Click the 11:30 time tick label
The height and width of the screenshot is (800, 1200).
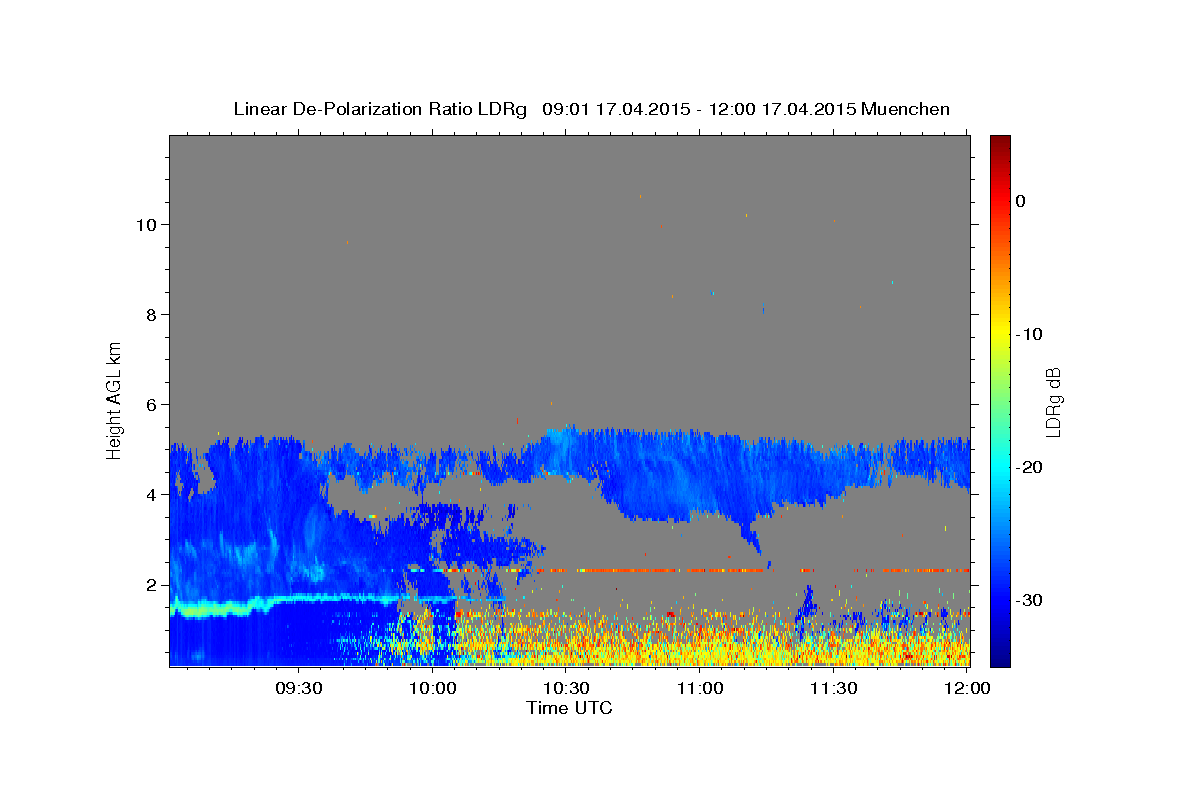pos(834,689)
